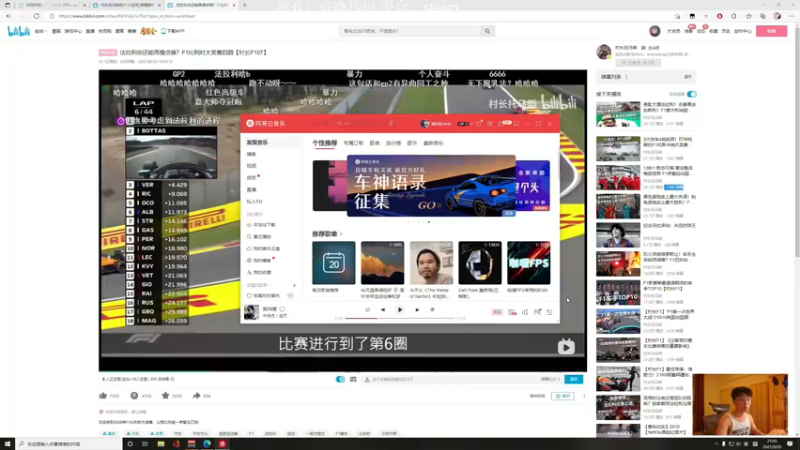This screenshot has width=800, height=450.
Task: Open NetEase settings gear icon
Action: [490, 123]
